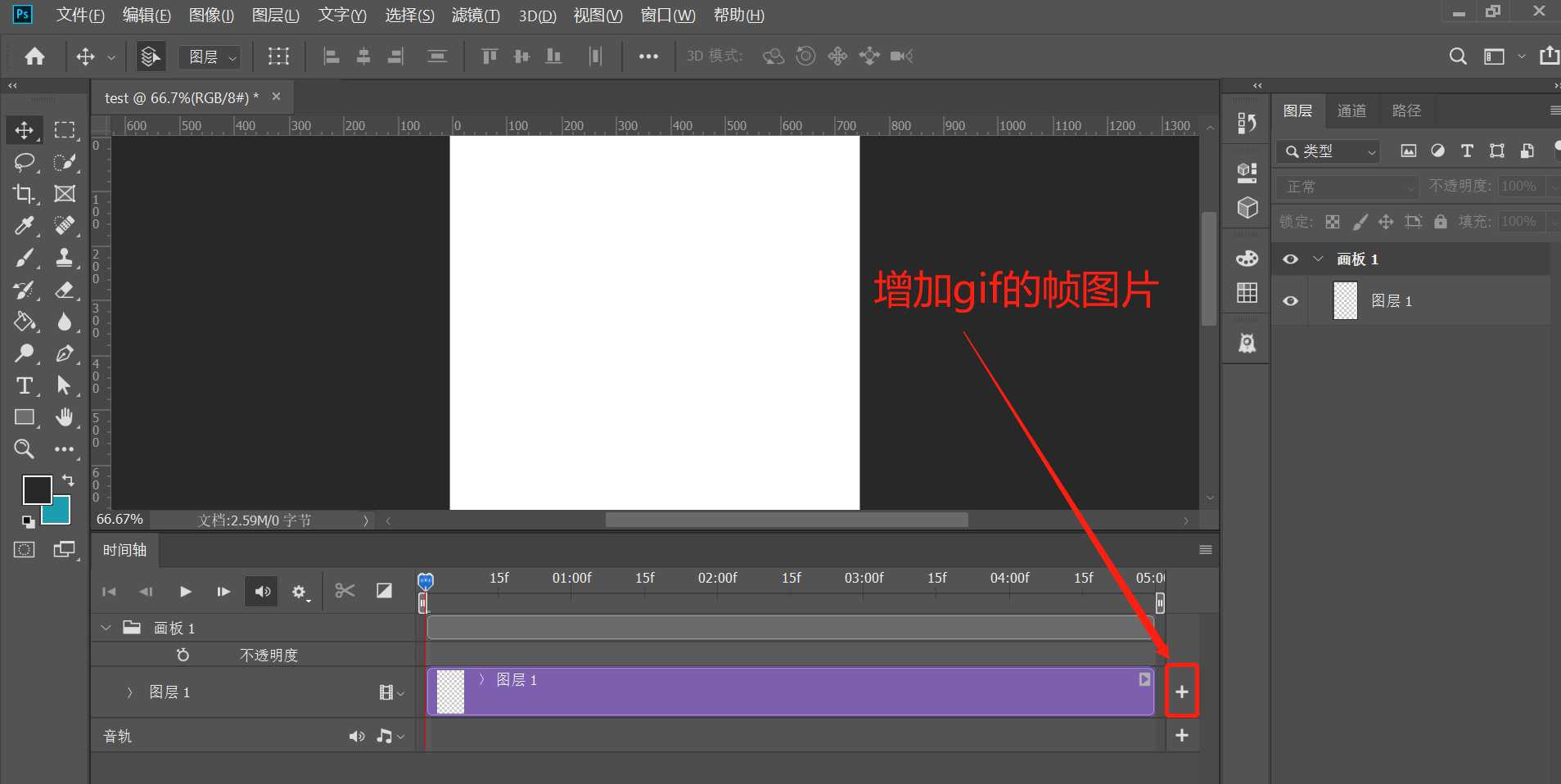The height and width of the screenshot is (784, 1561).
Task: Toggle 不透明度 stopwatch keyframe in timeline
Action: click(x=183, y=655)
